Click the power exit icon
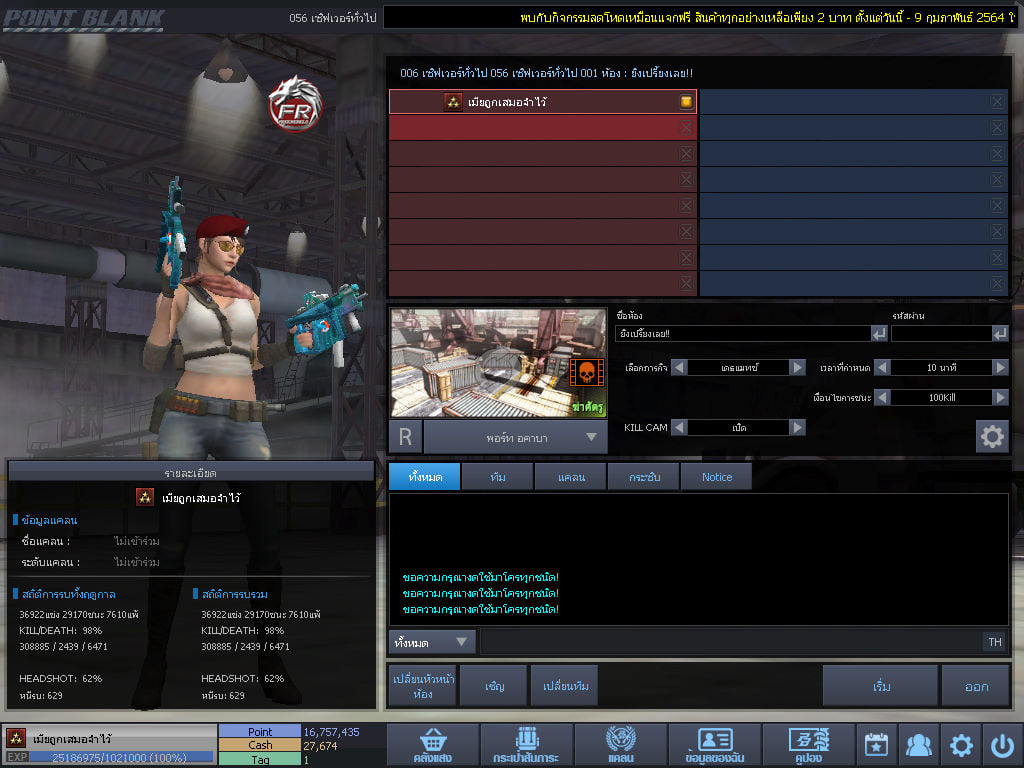Viewport: 1024px width, 768px height. click(1002, 745)
